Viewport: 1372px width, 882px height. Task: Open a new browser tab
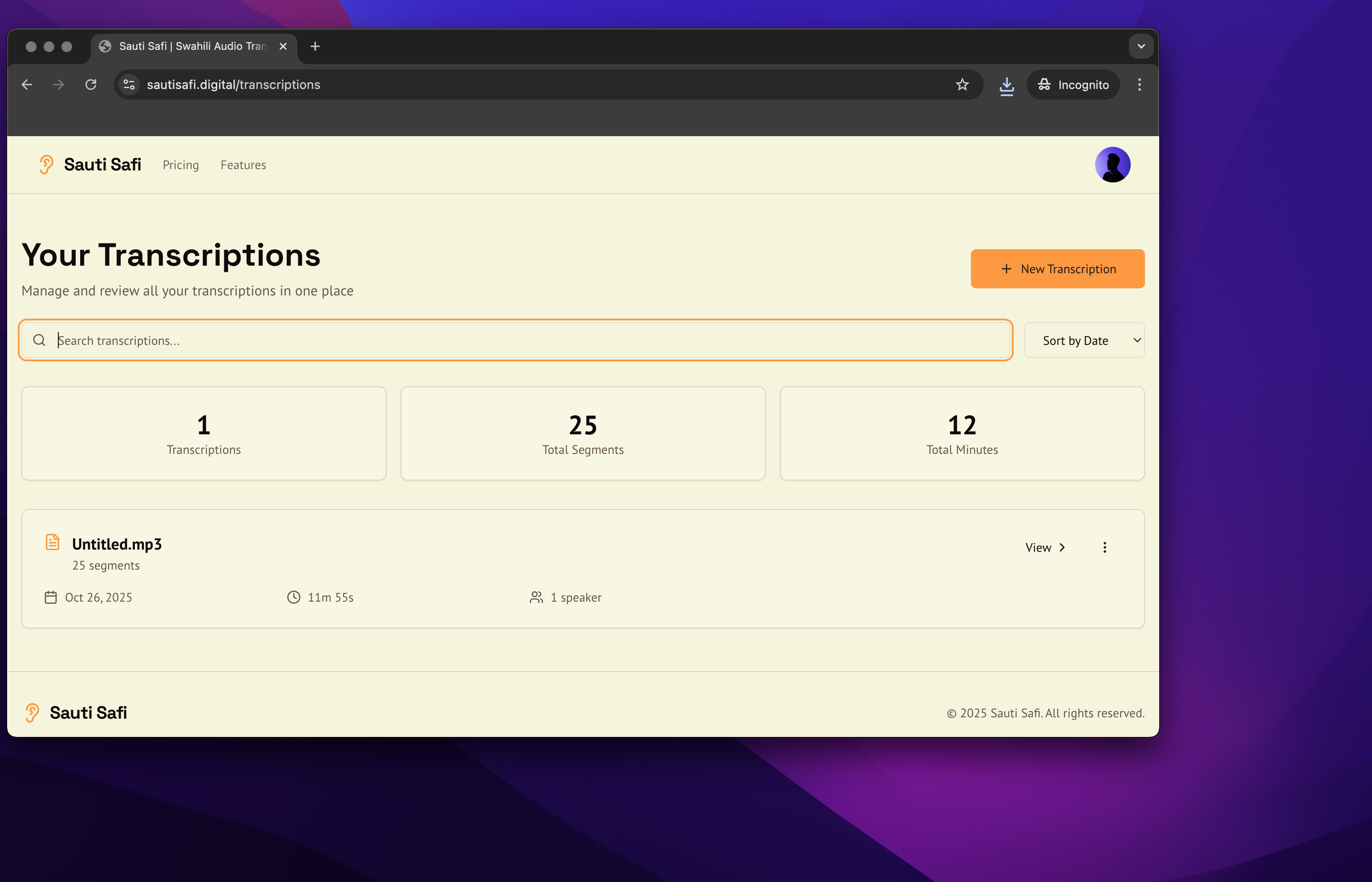315,46
